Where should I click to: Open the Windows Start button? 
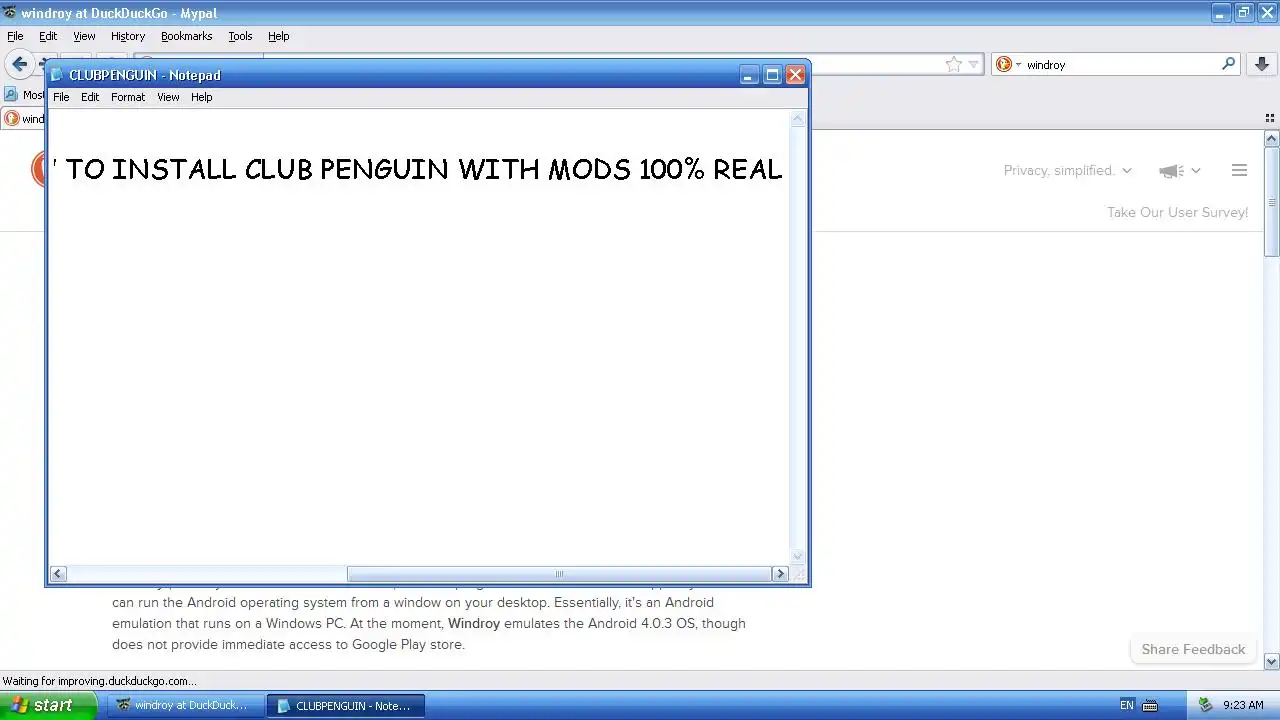pyautogui.click(x=48, y=705)
